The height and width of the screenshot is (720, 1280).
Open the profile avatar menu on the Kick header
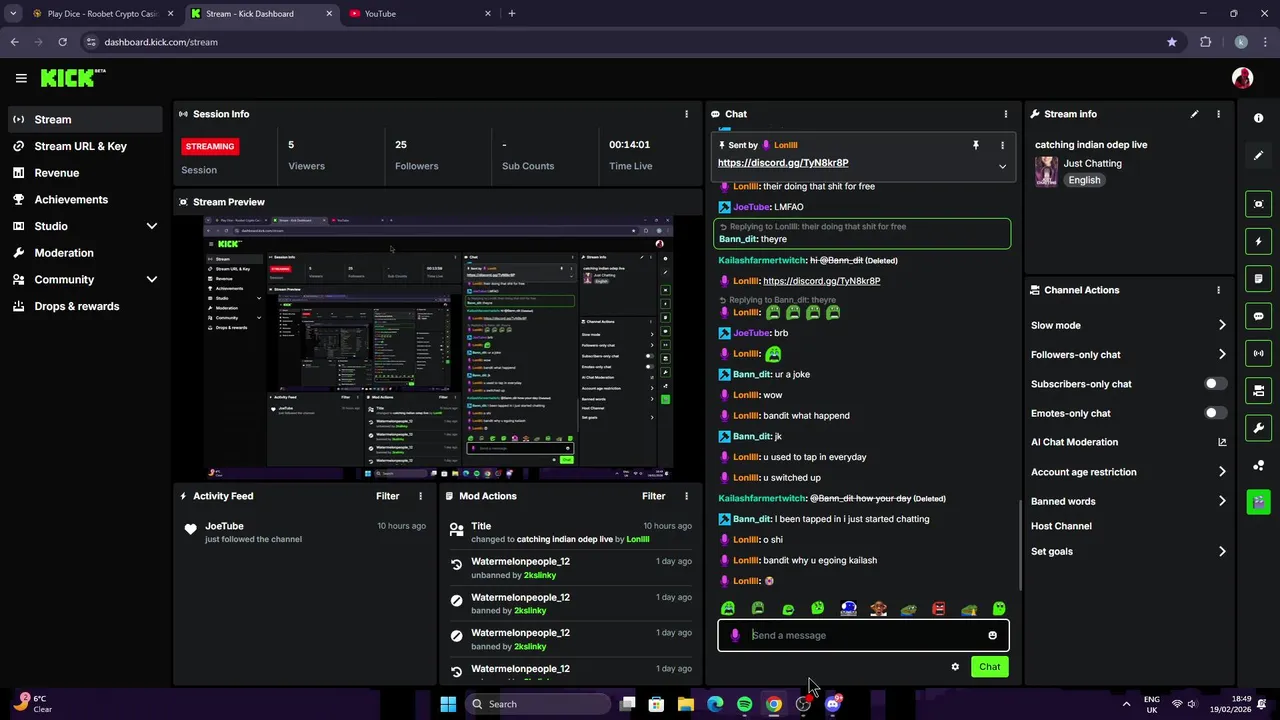point(1242,78)
